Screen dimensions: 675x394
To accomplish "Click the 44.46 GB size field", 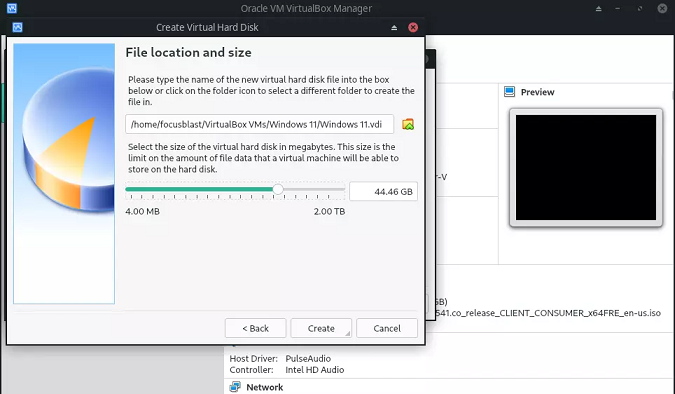I will 384,192.
